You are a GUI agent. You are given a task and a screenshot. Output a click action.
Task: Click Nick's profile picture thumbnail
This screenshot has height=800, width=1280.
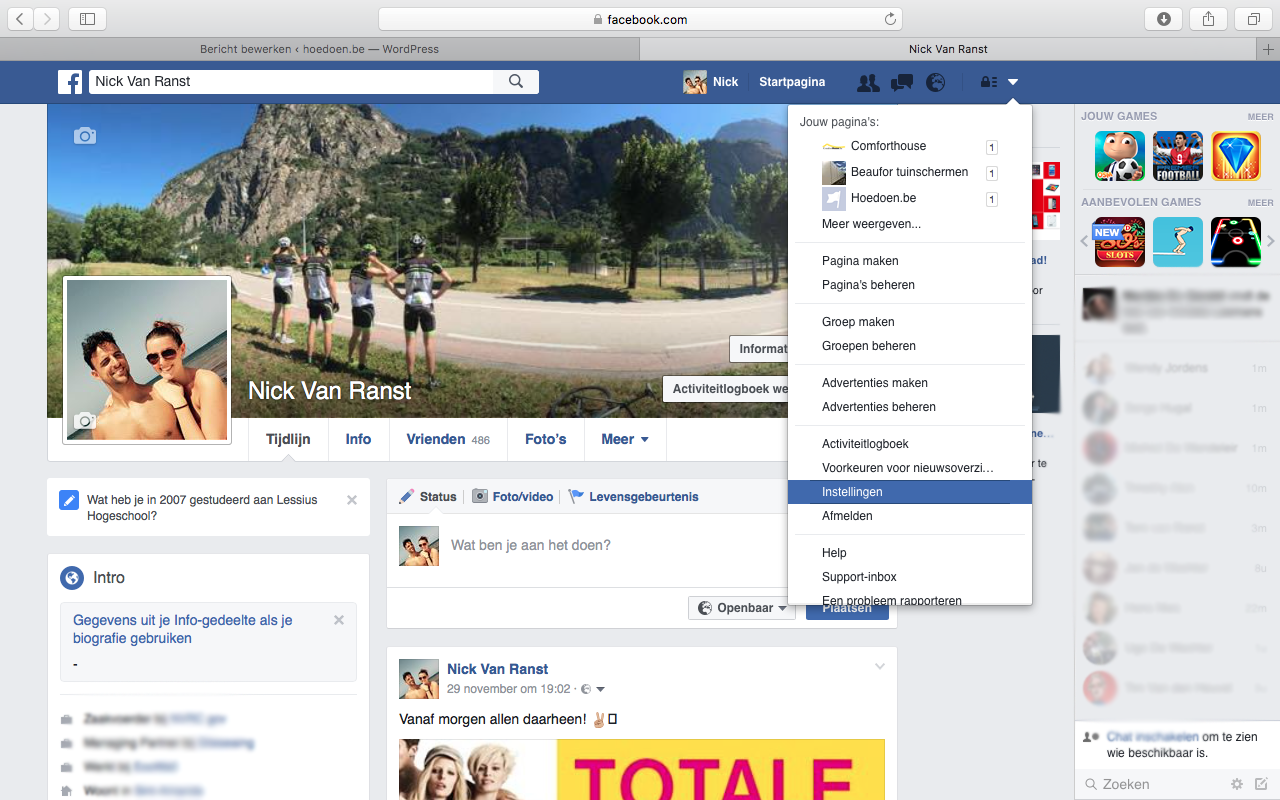[147, 360]
